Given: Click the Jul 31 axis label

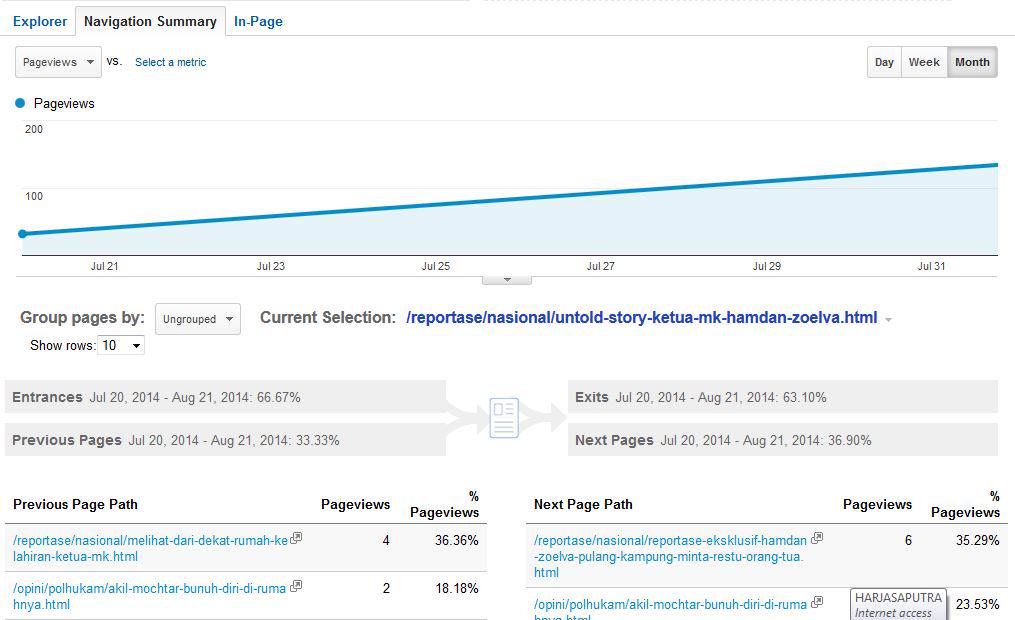Looking at the screenshot, I should click(x=931, y=266).
